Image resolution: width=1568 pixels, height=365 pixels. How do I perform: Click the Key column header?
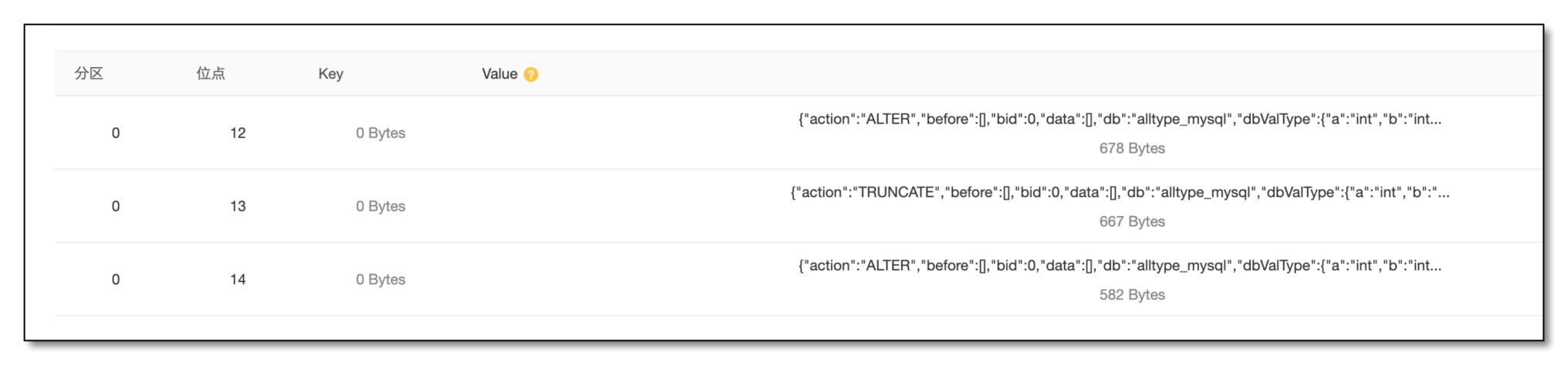tap(330, 74)
